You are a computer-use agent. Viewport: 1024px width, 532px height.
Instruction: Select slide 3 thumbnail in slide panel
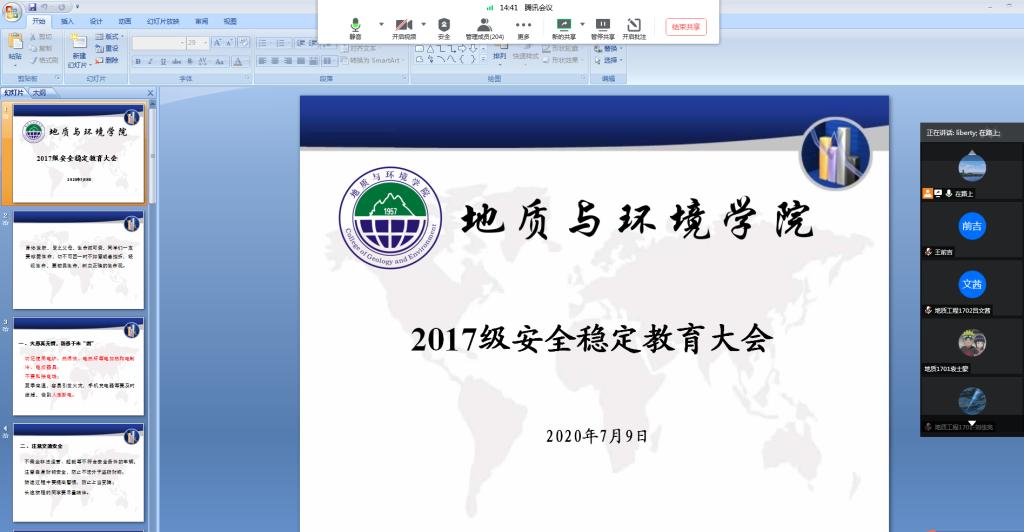coord(78,367)
